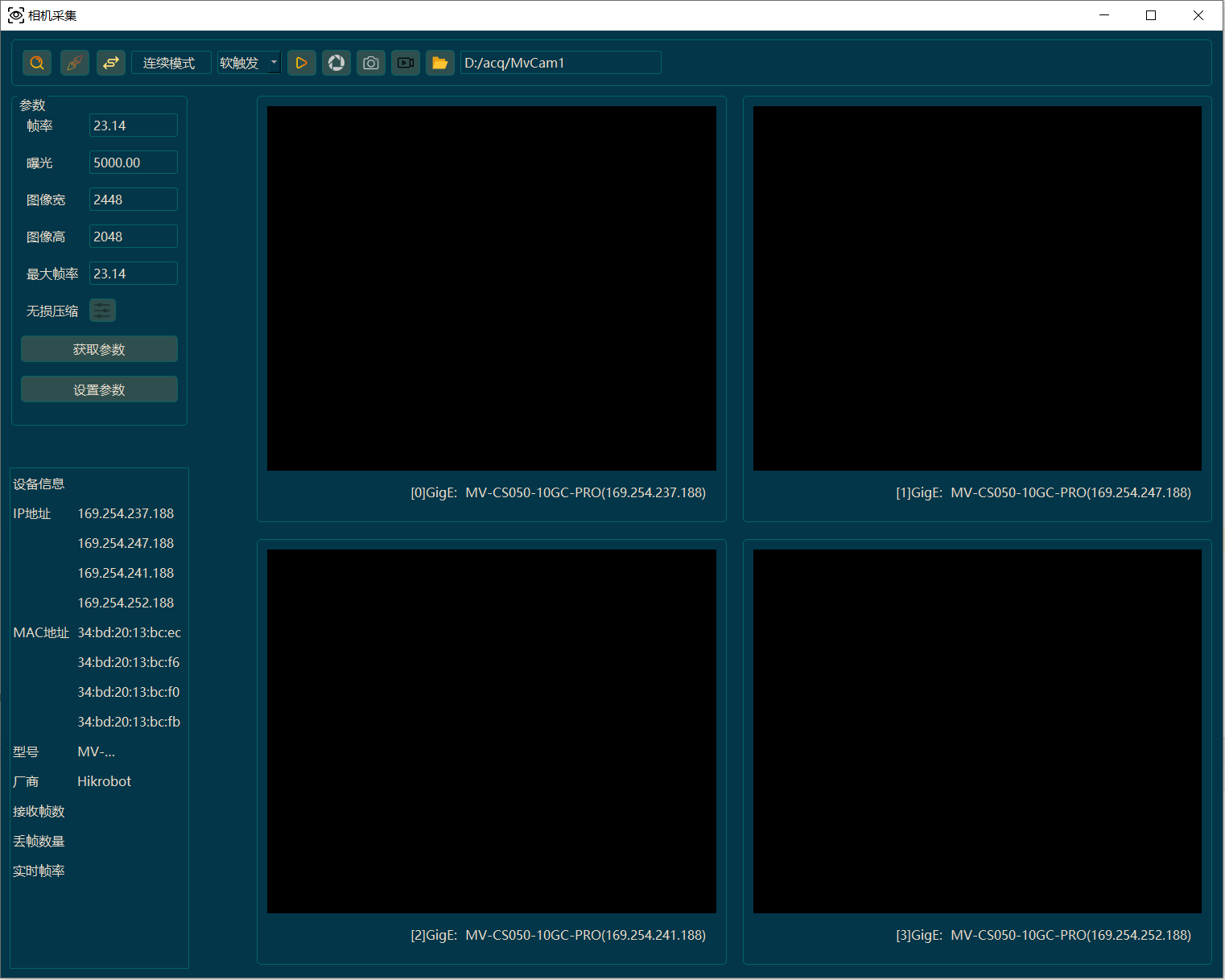1225x980 pixels.
Task: Click label [2]GigE MV-CS050-10GC-PRO(169.254.241.188)
Action: (x=558, y=935)
